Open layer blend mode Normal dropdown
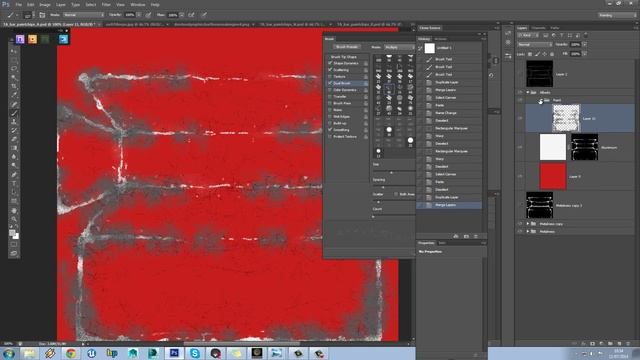The height and width of the screenshot is (360, 640). click(x=535, y=44)
